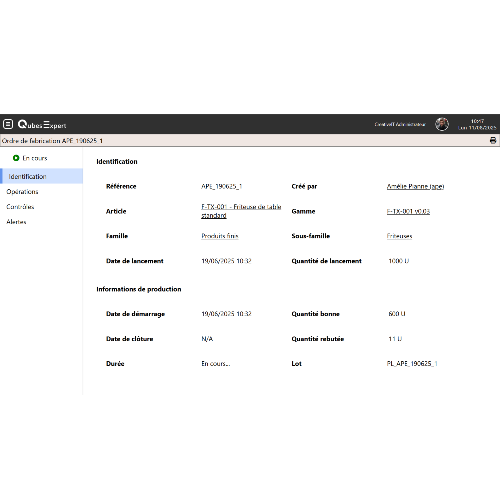Select the Identification tab

(41, 176)
